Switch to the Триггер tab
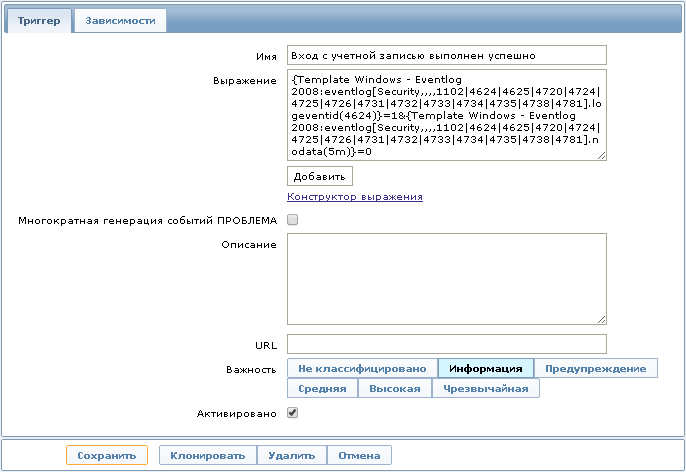 [x=39, y=21]
